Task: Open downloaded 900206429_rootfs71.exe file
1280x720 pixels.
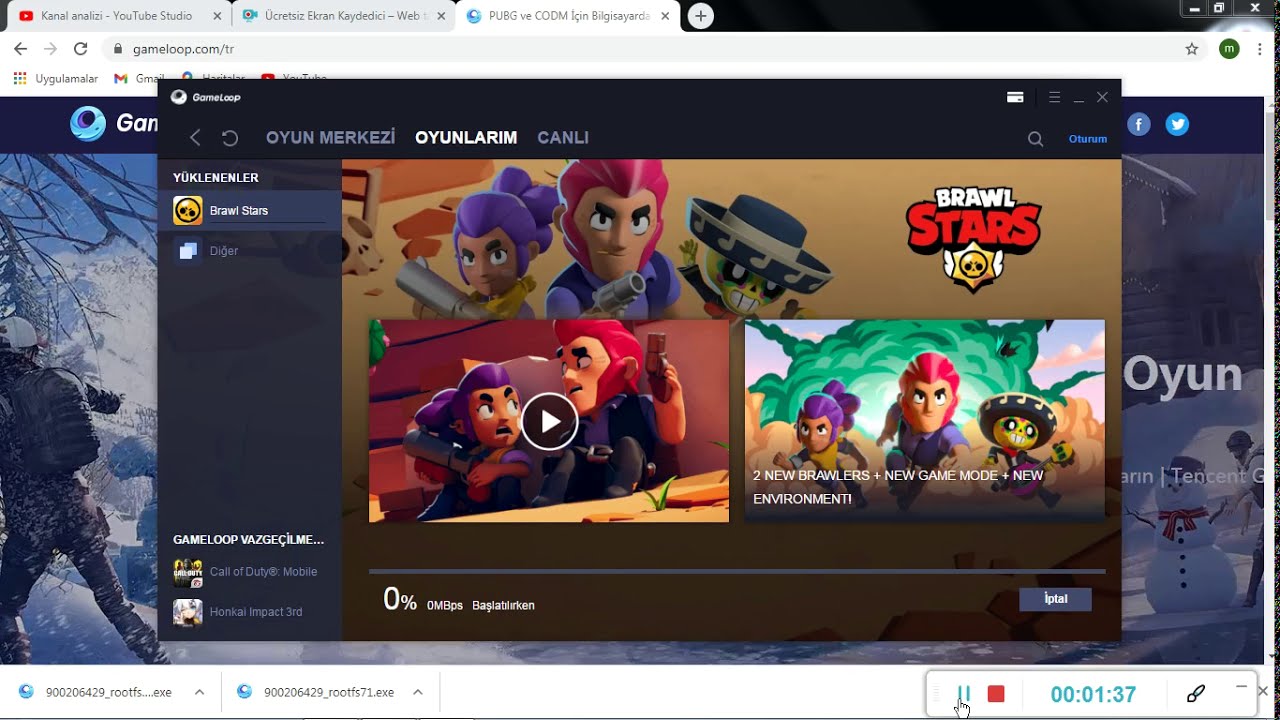Action: pos(316,692)
